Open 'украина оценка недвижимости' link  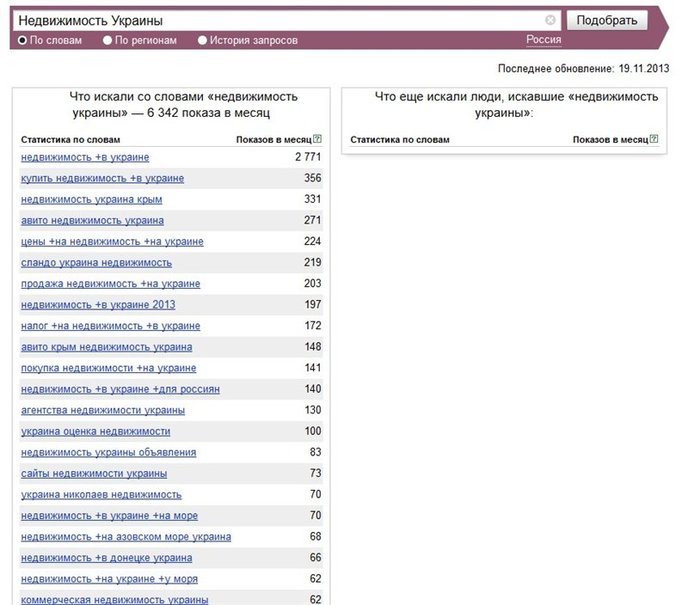[x=95, y=431]
